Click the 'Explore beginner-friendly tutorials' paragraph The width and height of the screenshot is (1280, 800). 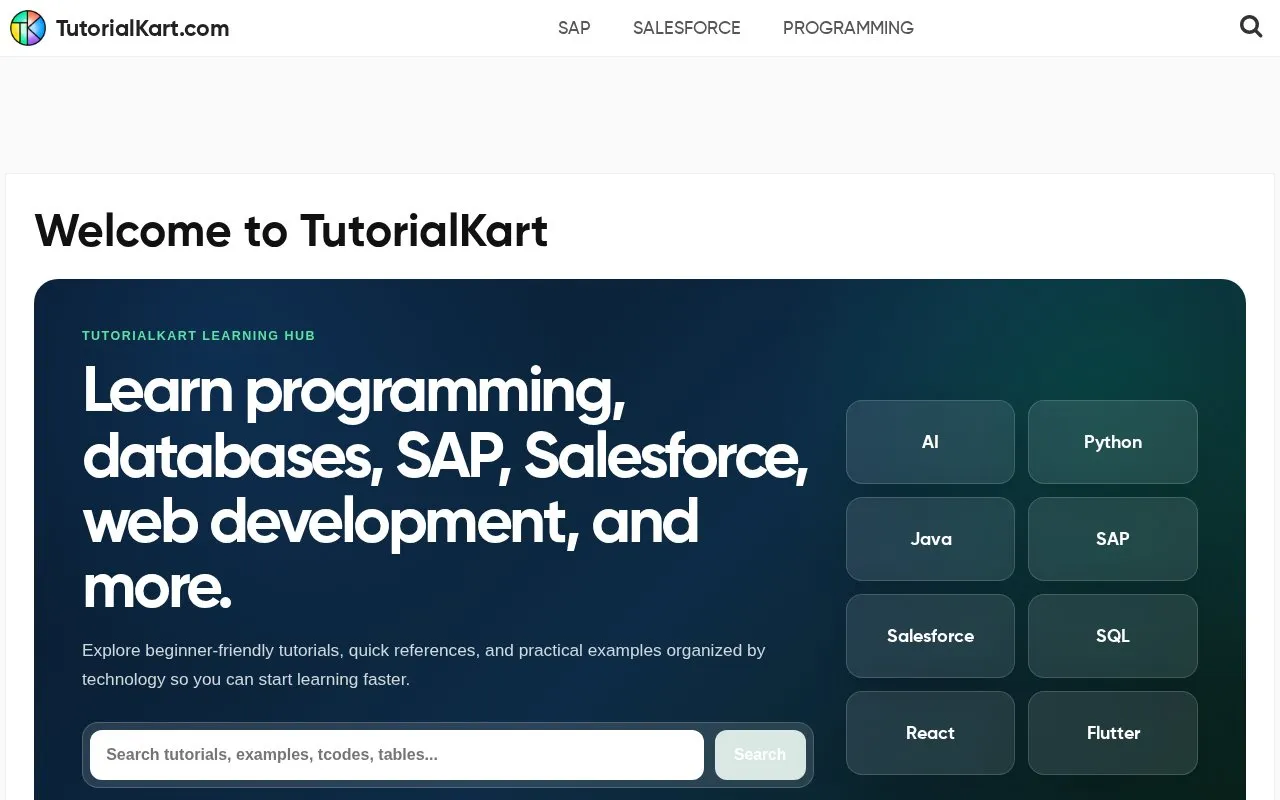coord(424,665)
